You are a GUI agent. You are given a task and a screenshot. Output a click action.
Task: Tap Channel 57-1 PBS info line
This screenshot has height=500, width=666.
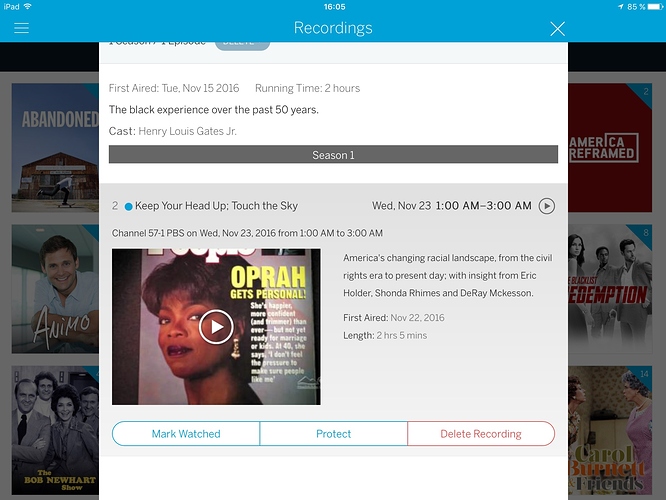pyautogui.click(x=247, y=233)
